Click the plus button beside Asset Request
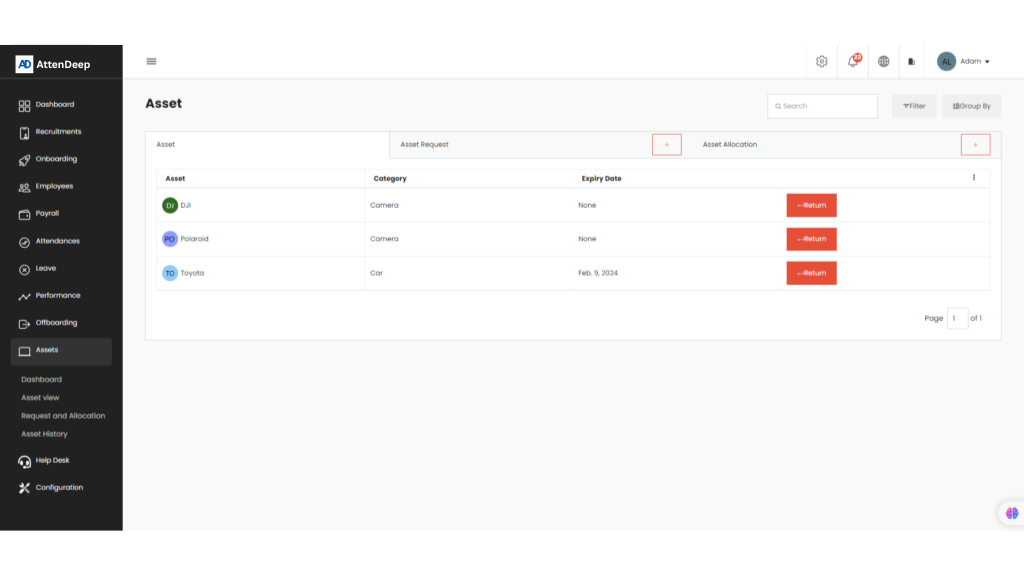Viewport: 1024px width, 576px height. pyautogui.click(x=667, y=145)
